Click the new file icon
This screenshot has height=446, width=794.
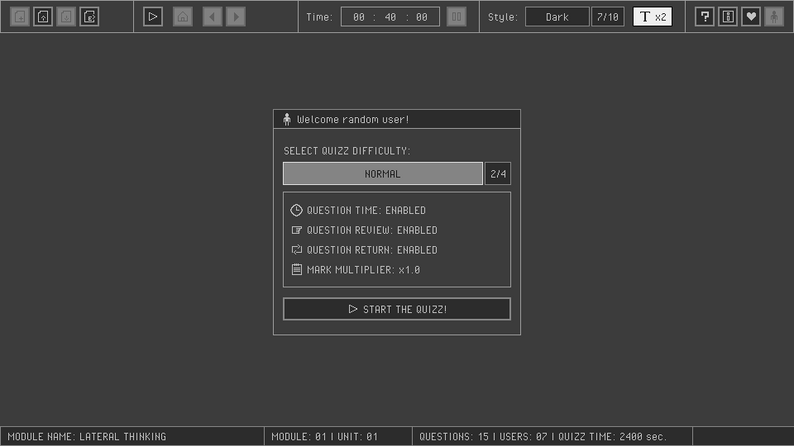[20, 17]
